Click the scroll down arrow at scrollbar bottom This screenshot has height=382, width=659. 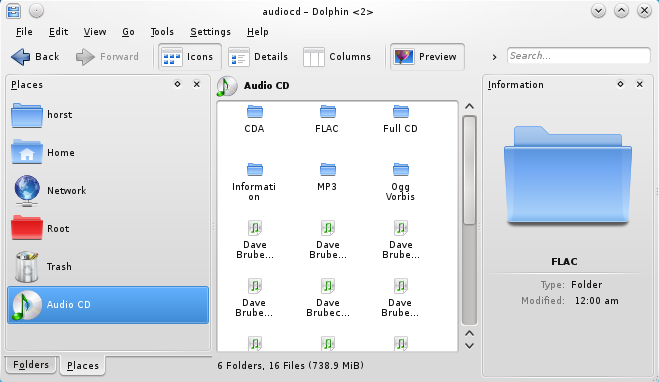click(469, 346)
